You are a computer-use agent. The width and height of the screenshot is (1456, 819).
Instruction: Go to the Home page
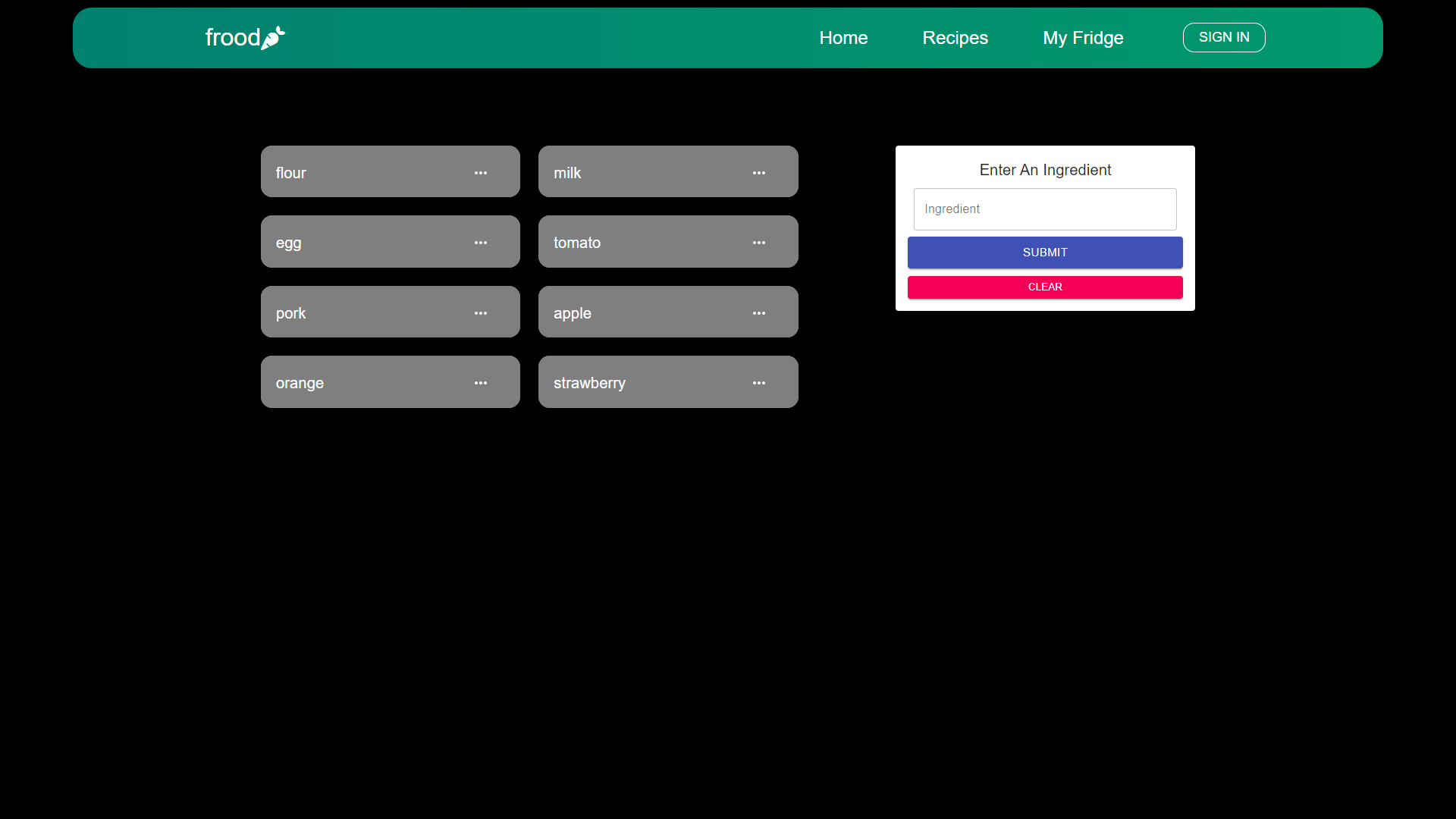point(843,38)
